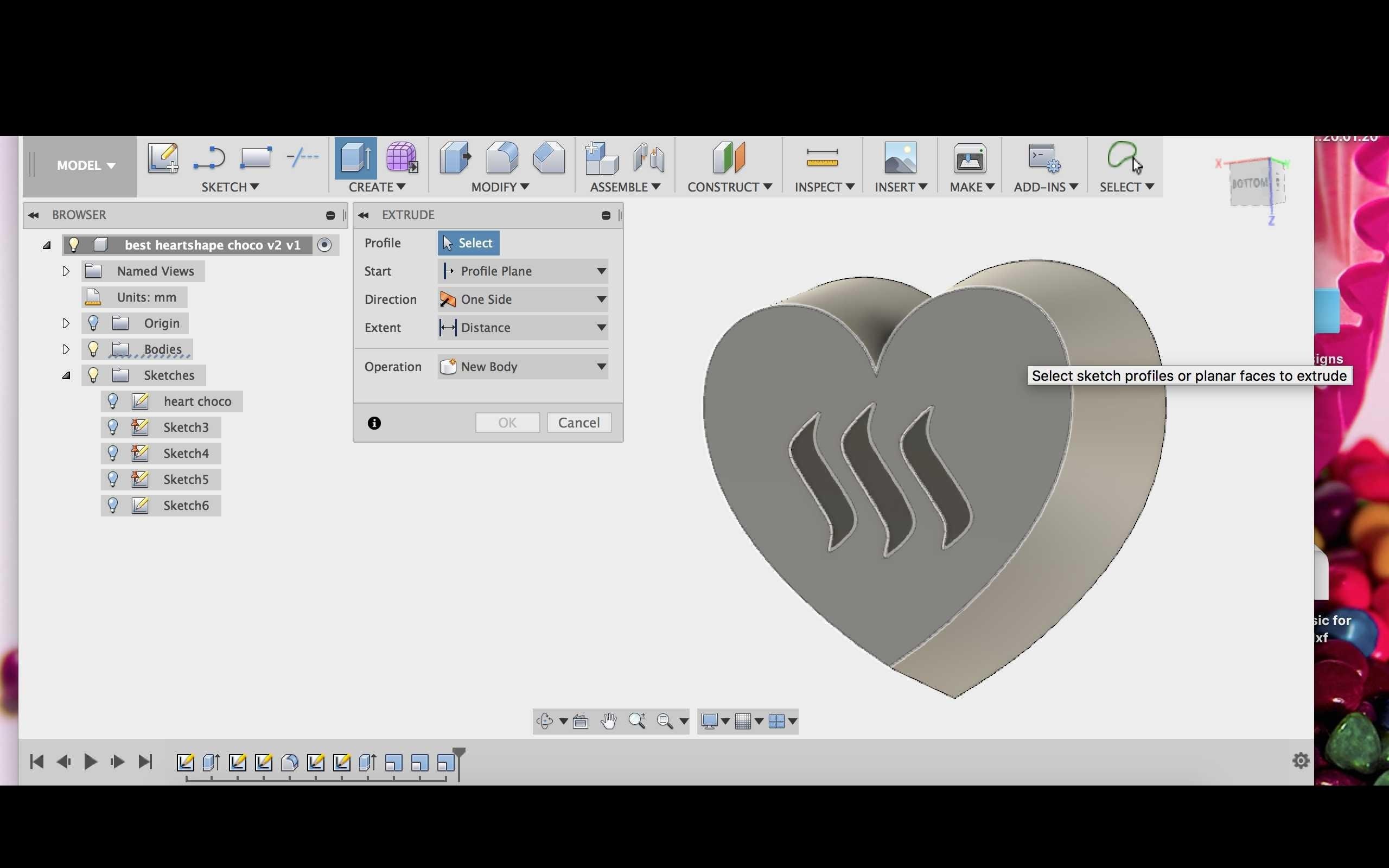The height and width of the screenshot is (868, 1389).
Task: Expand the Named Views folder
Action: point(66,271)
